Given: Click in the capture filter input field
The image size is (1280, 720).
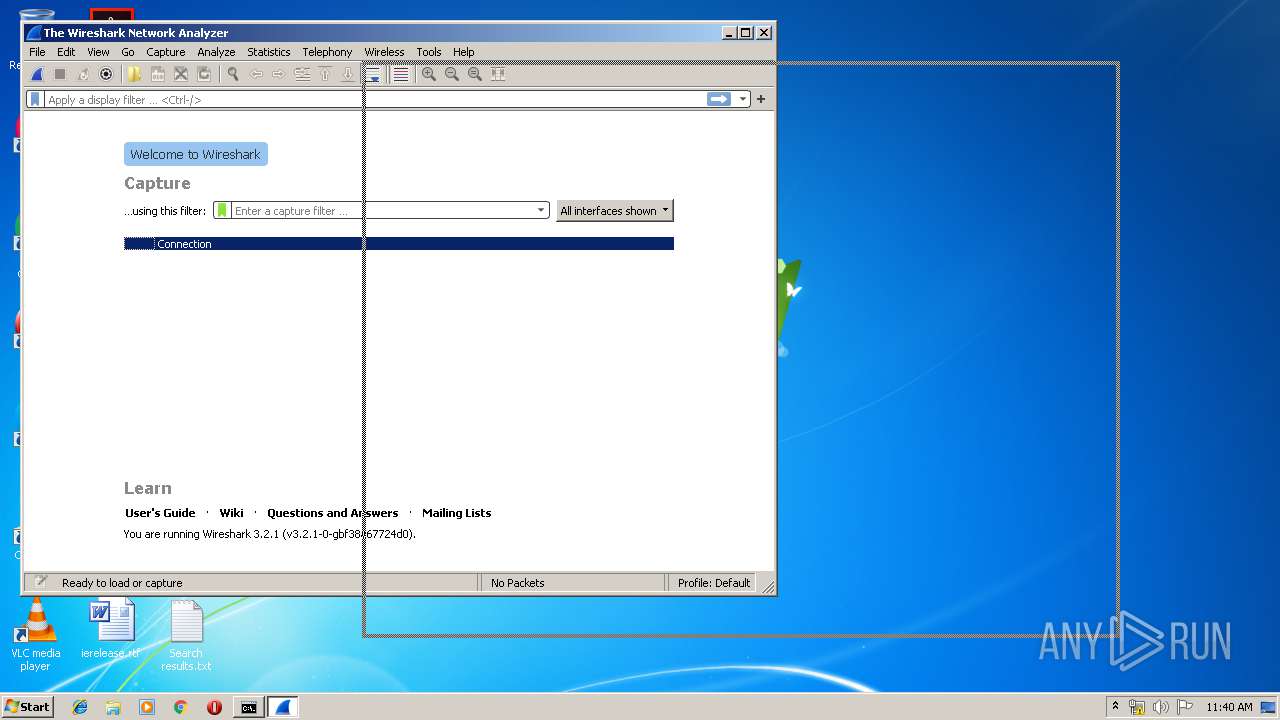Looking at the screenshot, I should pyautogui.click(x=382, y=211).
